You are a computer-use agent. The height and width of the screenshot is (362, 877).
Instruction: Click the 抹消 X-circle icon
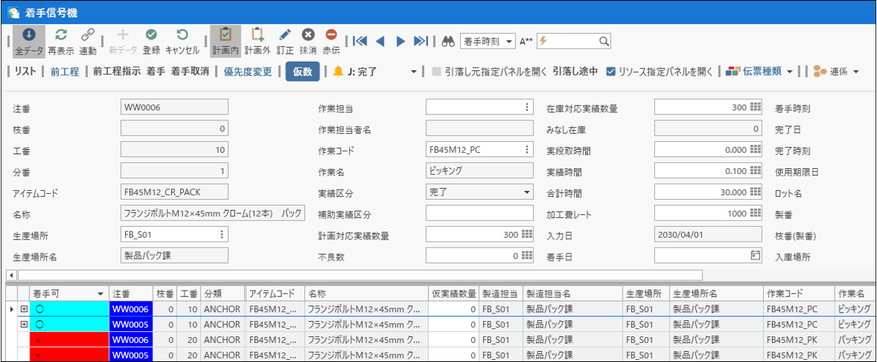coord(308,35)
